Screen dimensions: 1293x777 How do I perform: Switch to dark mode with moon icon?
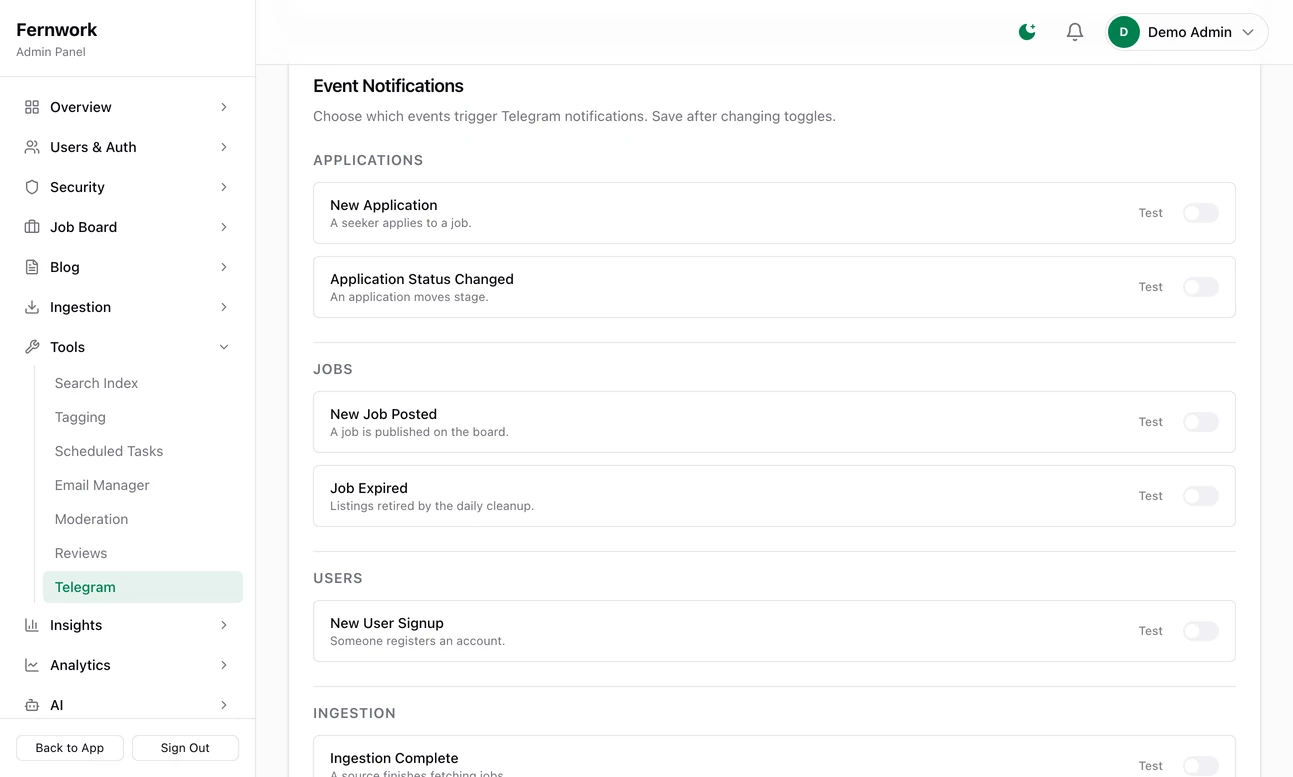pyautogui.click(x=1027, y=32)
